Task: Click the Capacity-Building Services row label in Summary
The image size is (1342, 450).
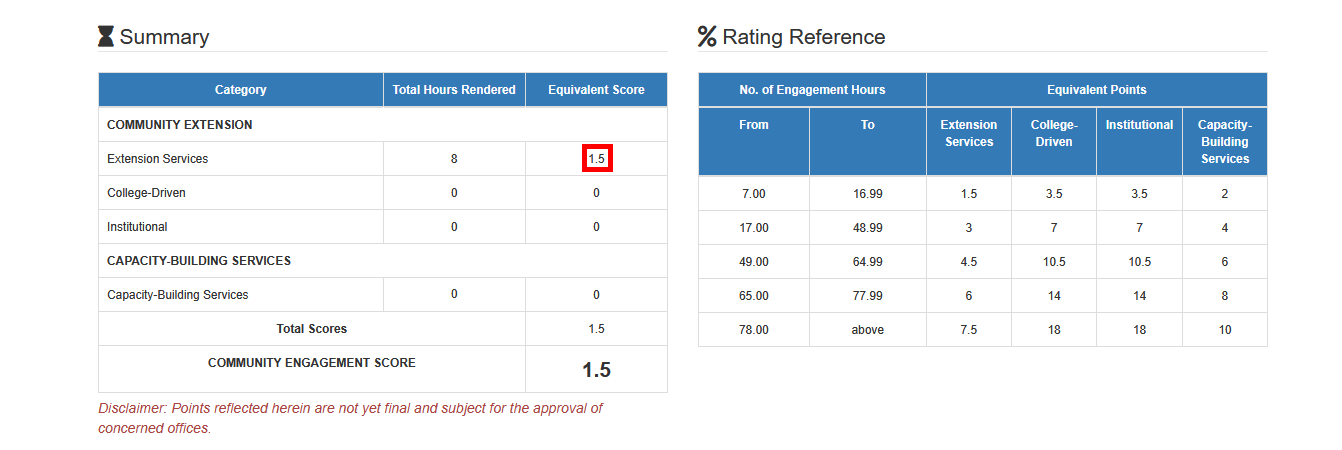Action: [178, 295]
